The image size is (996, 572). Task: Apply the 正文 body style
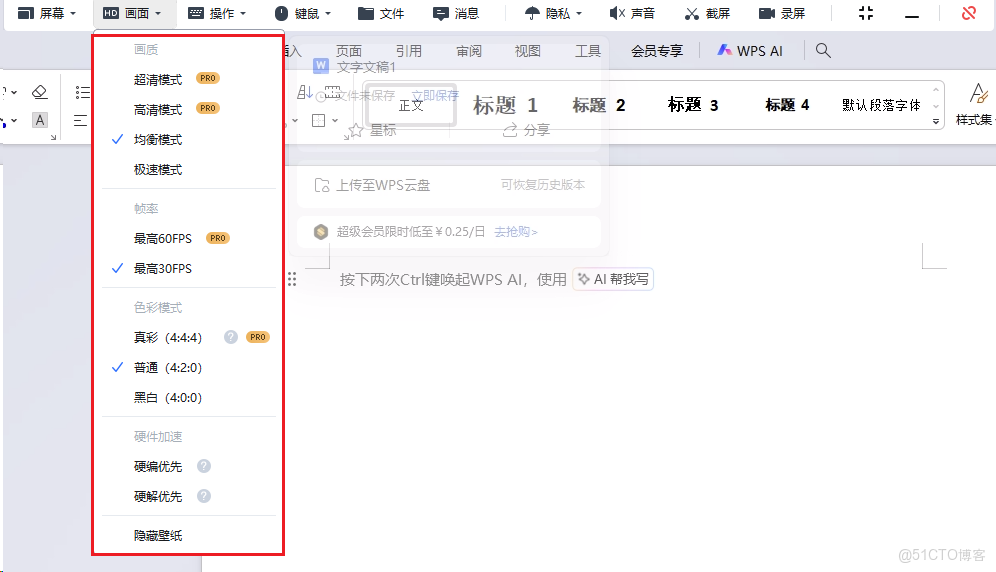click(x=410, y=105)
